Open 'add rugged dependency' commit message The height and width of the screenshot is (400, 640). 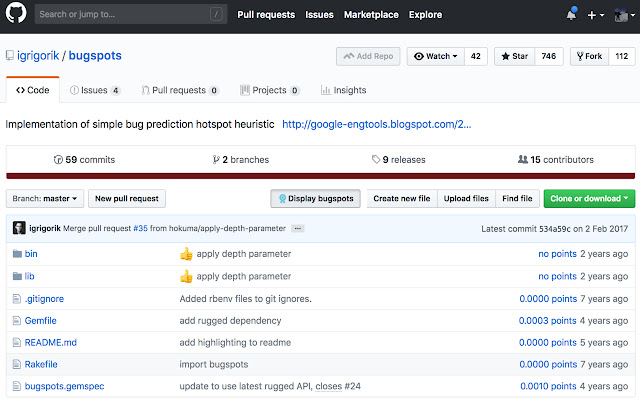point(230,321)
